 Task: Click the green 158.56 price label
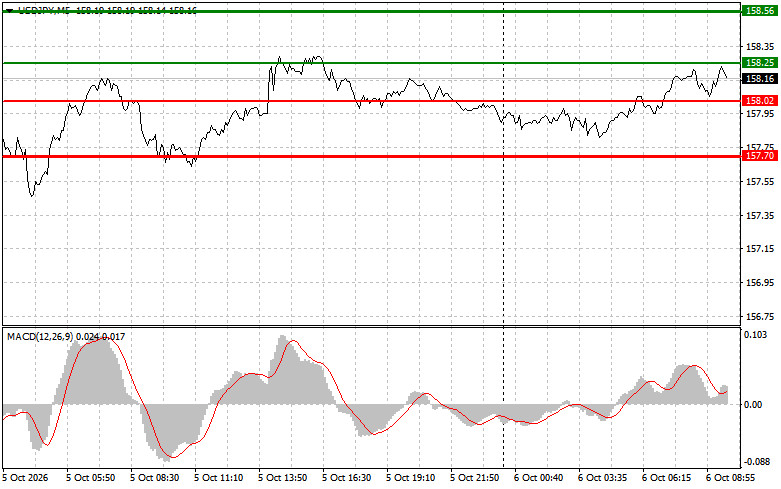point(760,10)
